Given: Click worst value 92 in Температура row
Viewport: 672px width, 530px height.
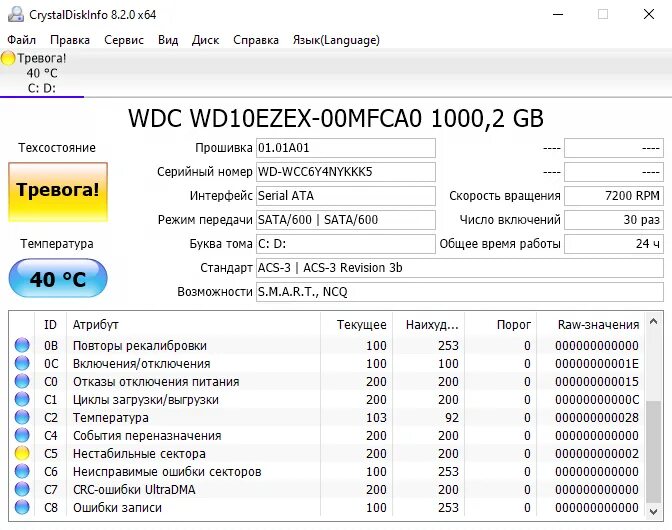Looking at the screenshot, I should pos(452,417).
